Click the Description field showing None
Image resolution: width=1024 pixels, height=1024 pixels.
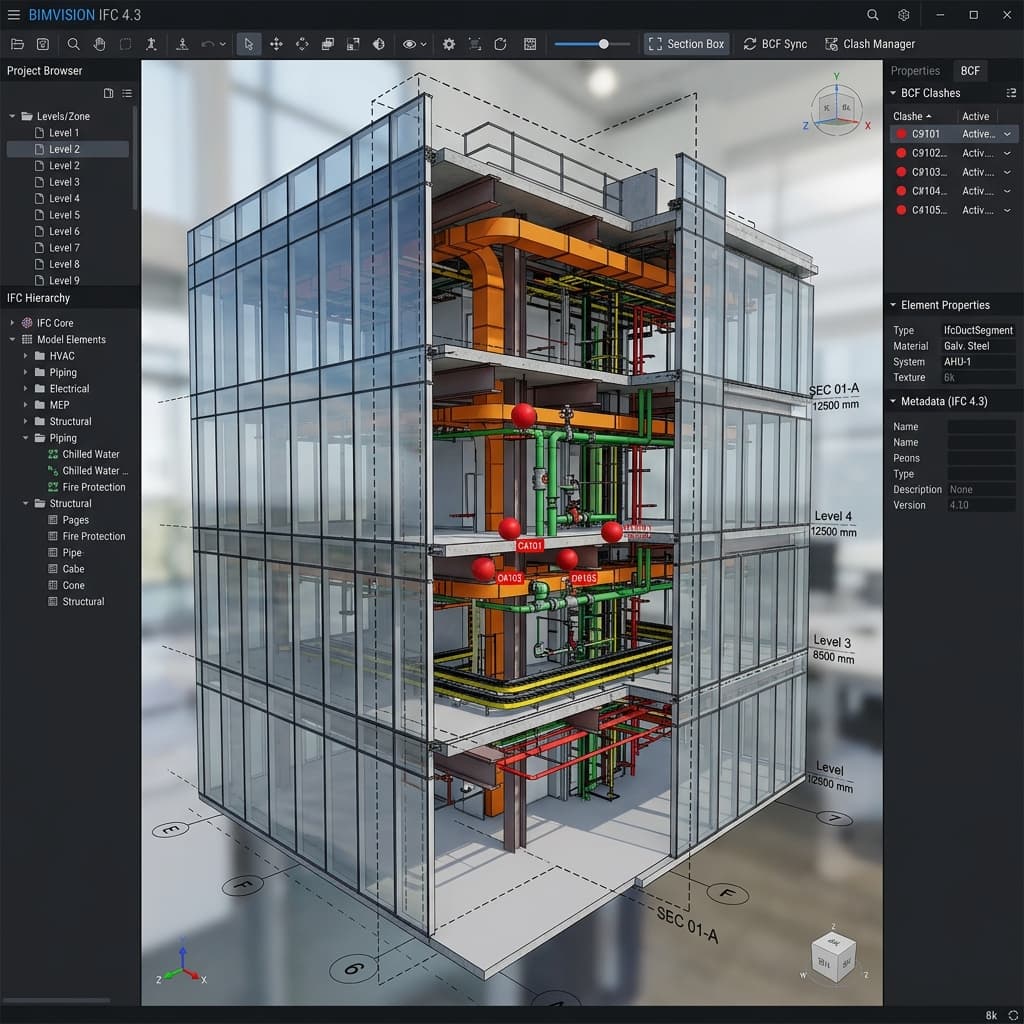coord(982,489)
